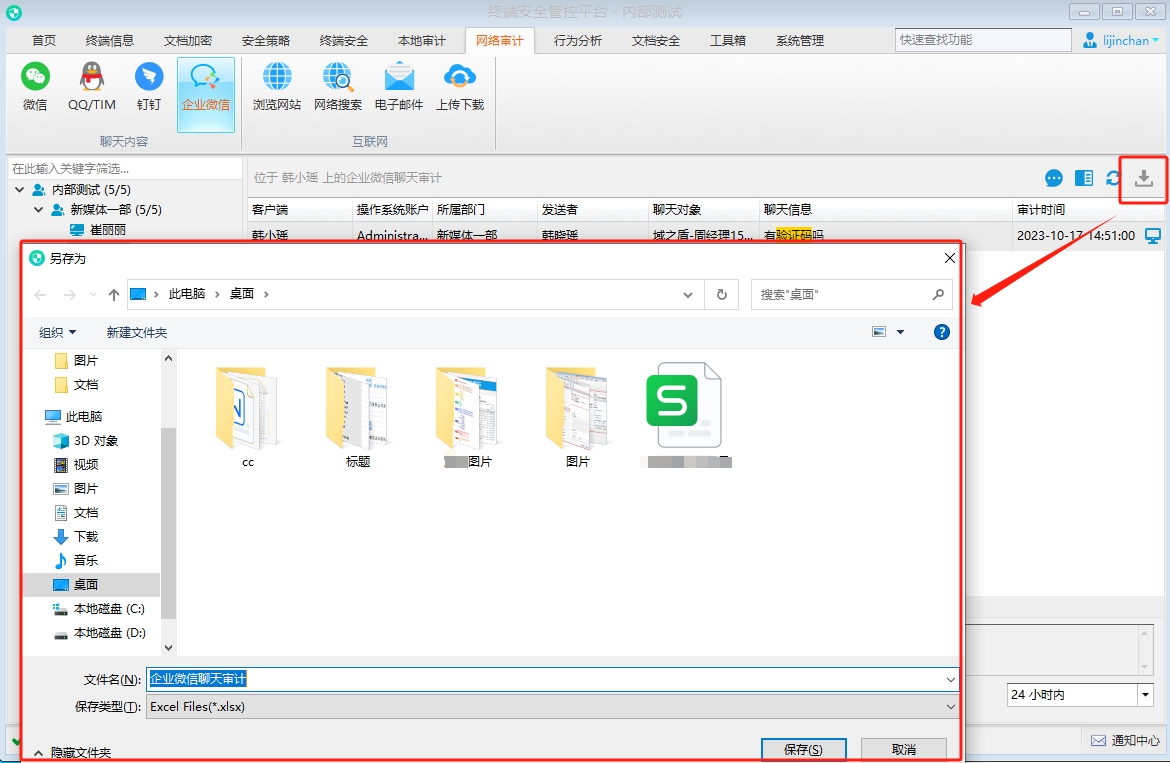
Task: Switch to the 行为分析 tab
Action: tap(578, 40)
